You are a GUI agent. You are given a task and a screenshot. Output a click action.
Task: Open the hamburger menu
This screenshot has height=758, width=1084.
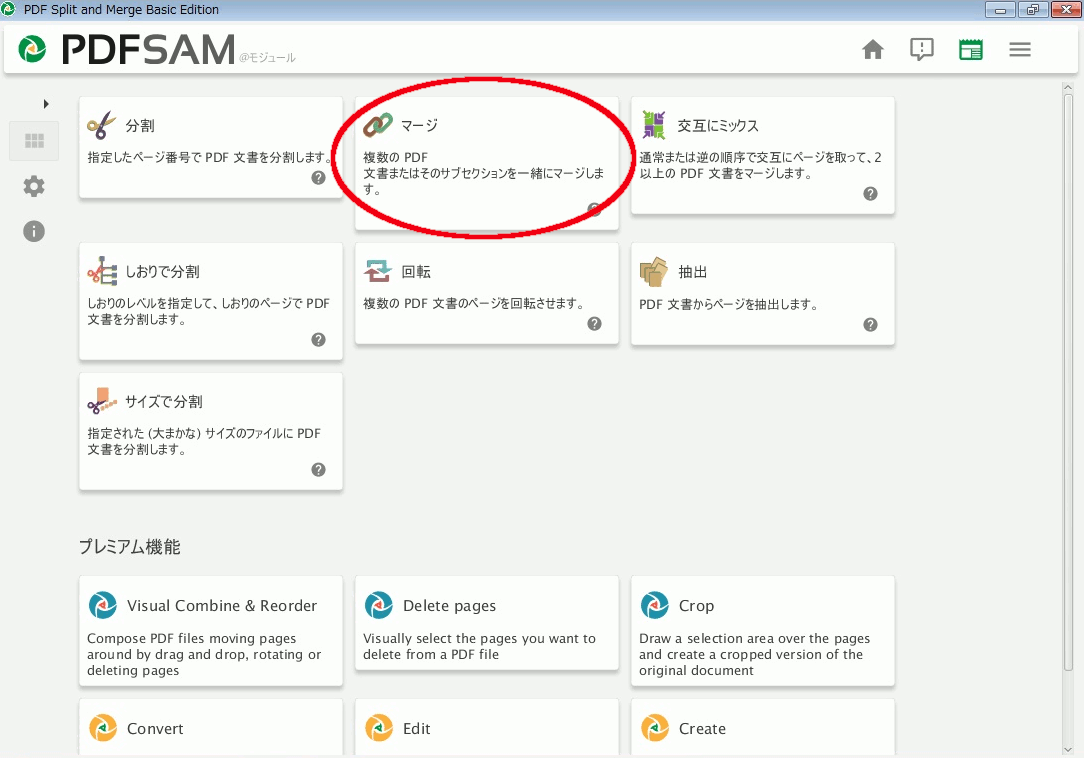(1020, 50)
